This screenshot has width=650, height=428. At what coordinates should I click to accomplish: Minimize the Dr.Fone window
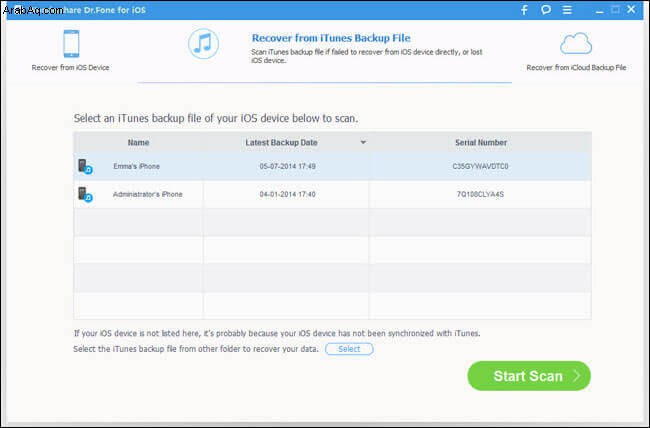[x=599, y=11]
